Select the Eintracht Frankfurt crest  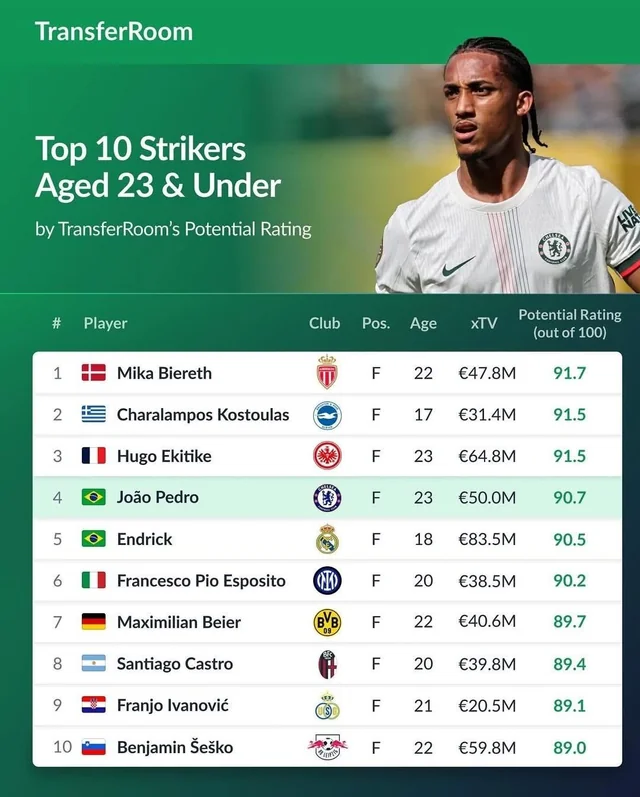pos(327,456)
